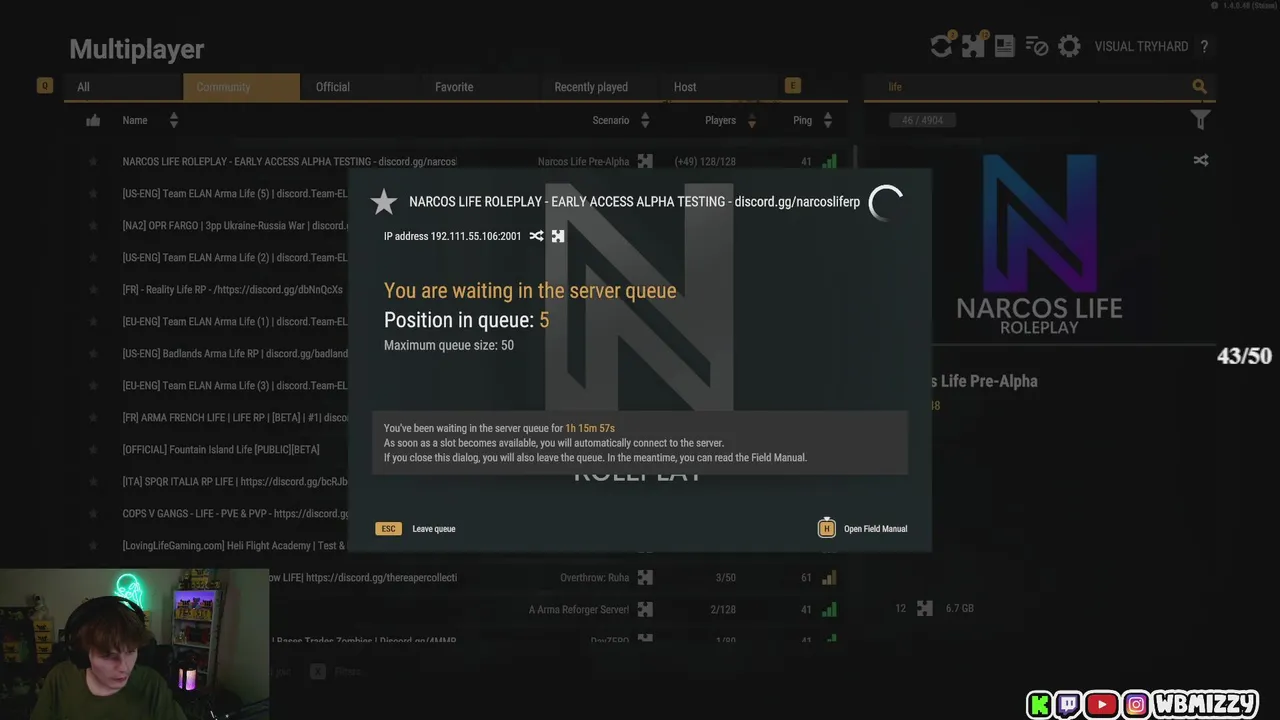Switch to the Host tab
The height and width of the screenshot is (720, 1280).
tap(718, 87)
